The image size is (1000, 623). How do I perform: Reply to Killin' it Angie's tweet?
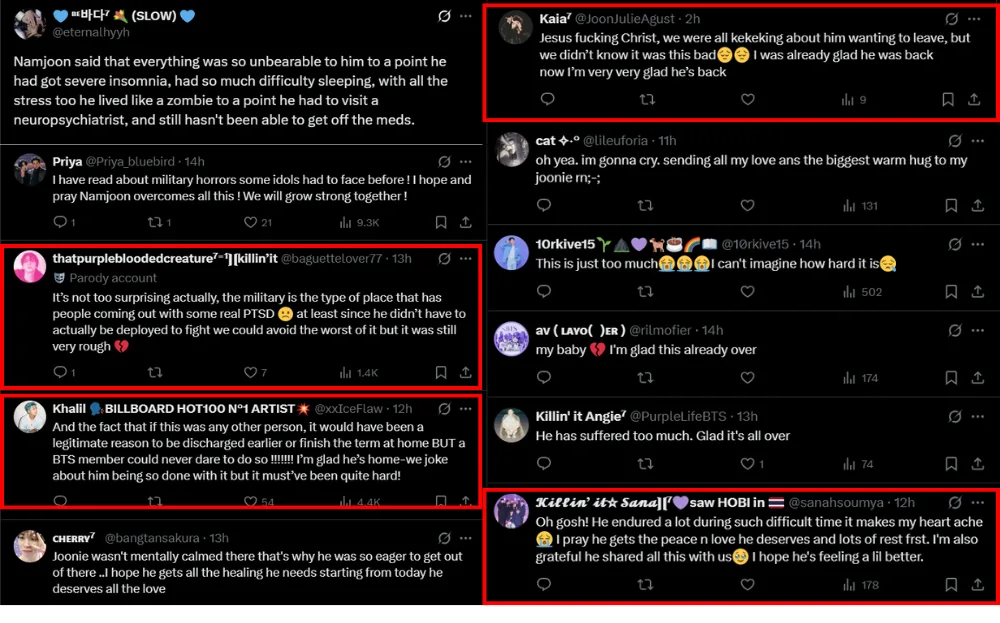click(x=544, y=464)
